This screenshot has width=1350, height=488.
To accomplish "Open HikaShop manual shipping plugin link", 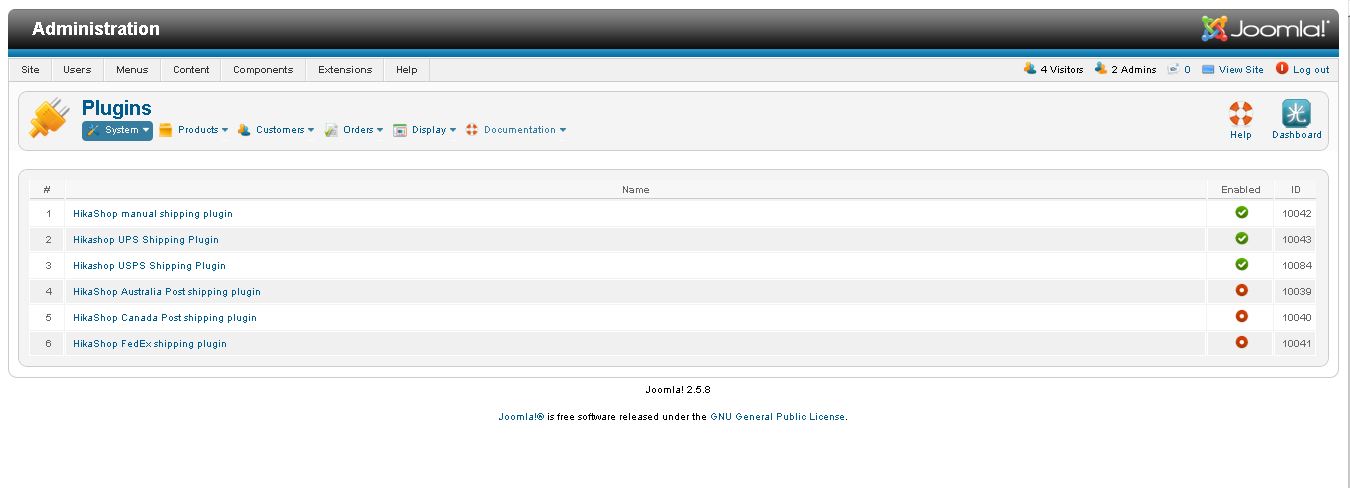I will click(153, 214).
